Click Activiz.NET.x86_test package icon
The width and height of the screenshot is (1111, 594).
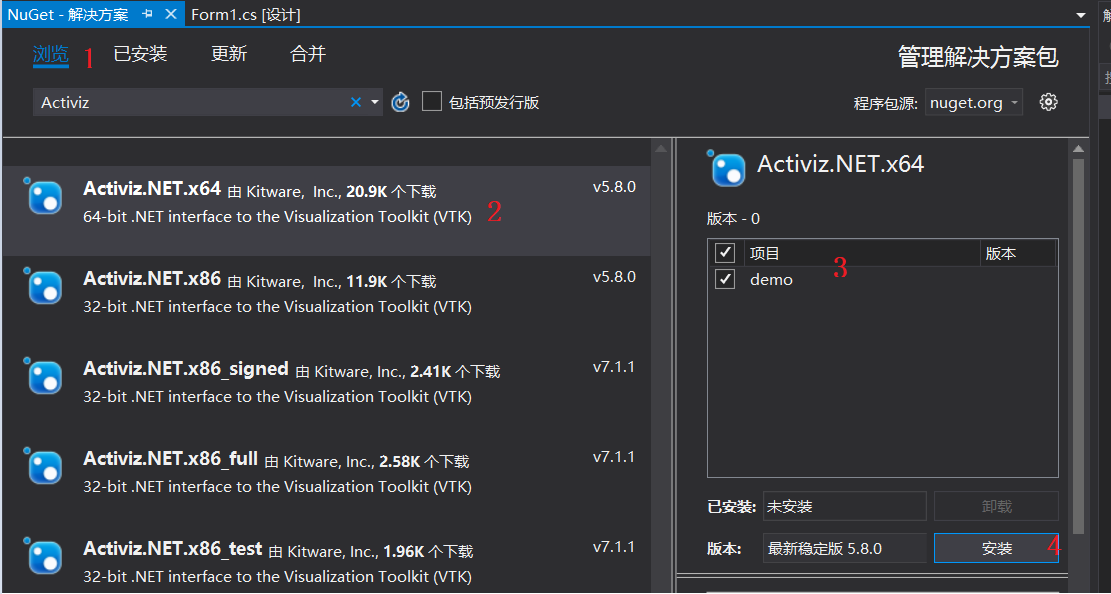(x=45, y=556)
